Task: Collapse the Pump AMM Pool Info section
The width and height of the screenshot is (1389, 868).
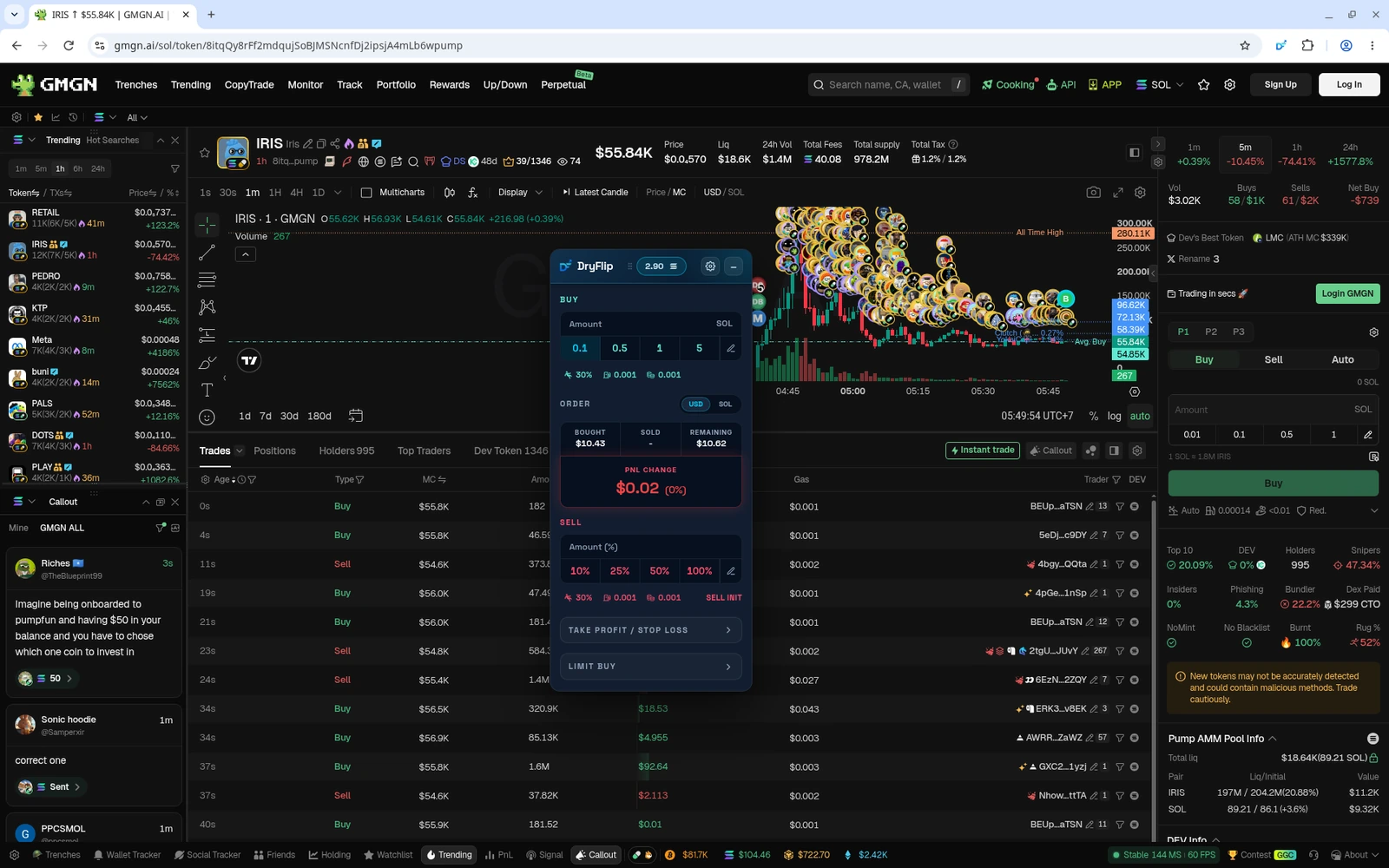Action: (x=1273, y=739)
